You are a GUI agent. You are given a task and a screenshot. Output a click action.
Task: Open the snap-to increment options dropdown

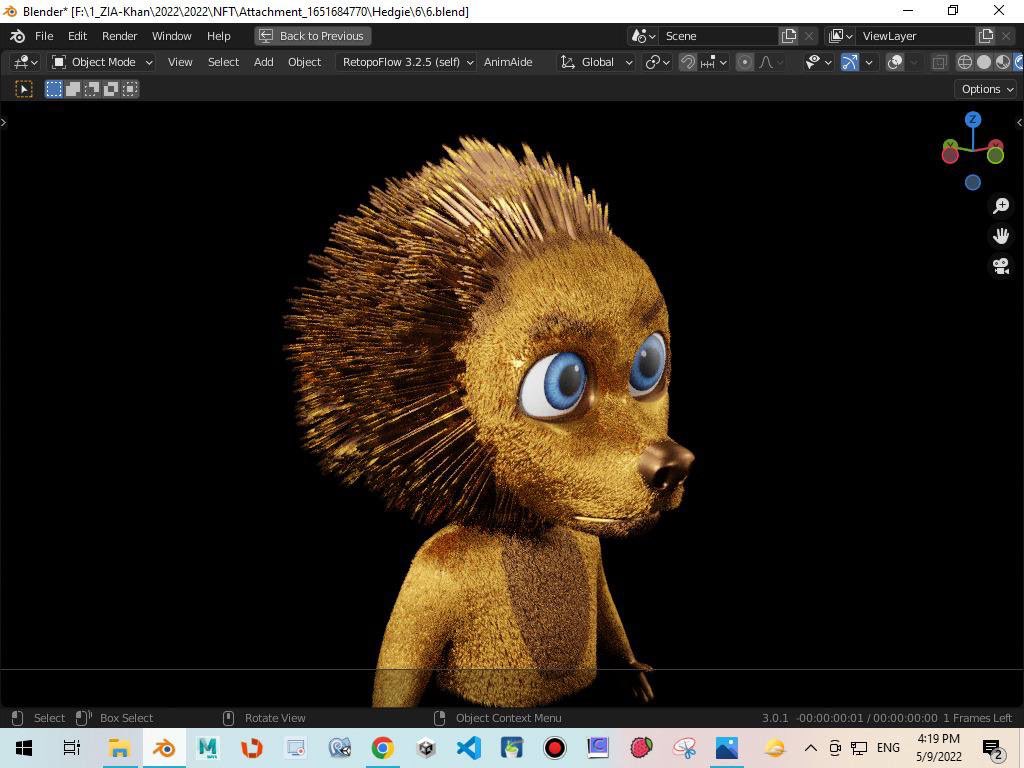[714, 62]
